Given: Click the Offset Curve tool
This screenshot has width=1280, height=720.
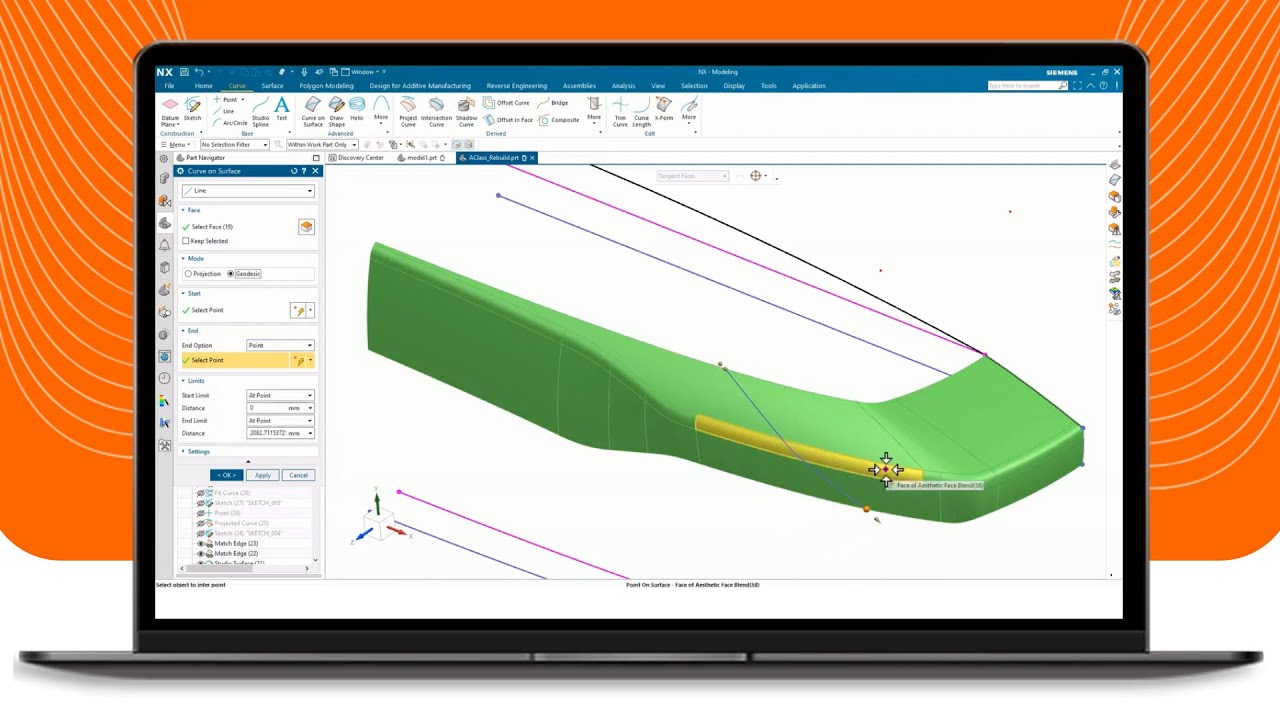Looking at the screenshot, I should pyautogui.click(x=507, y=103).
